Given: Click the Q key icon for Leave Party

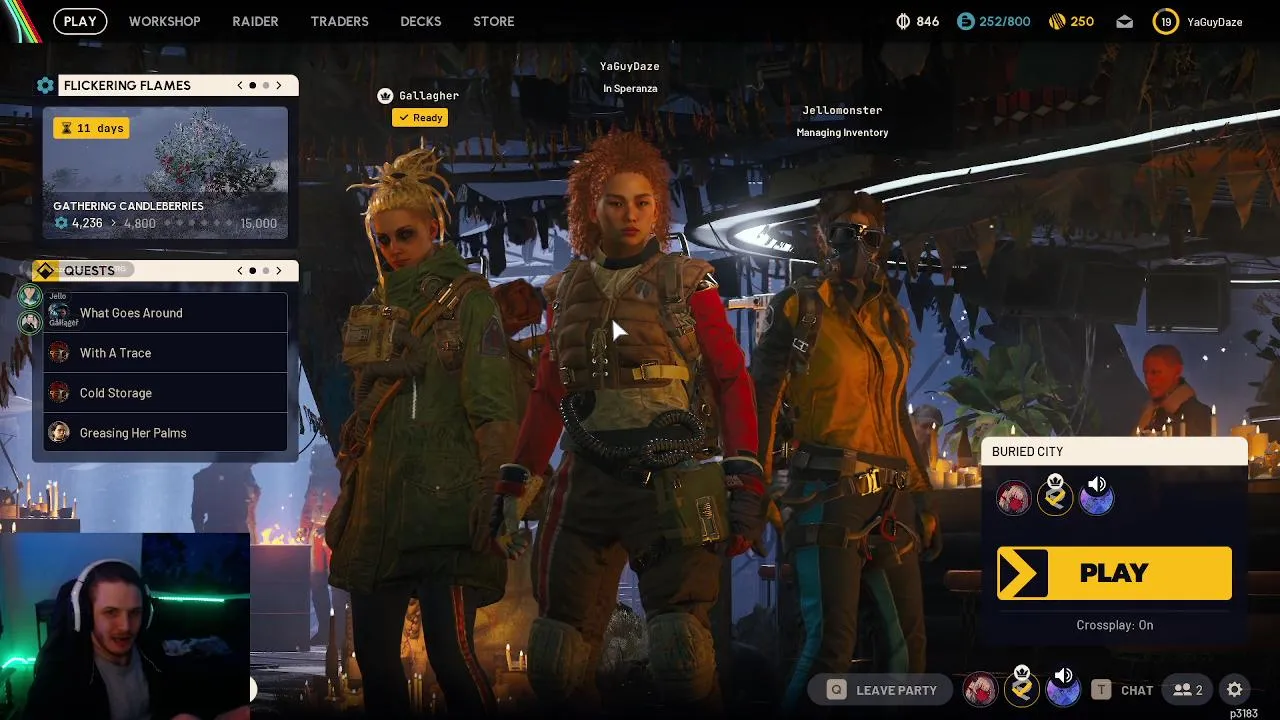Looking at the screenshot, I should pos(836,689).
